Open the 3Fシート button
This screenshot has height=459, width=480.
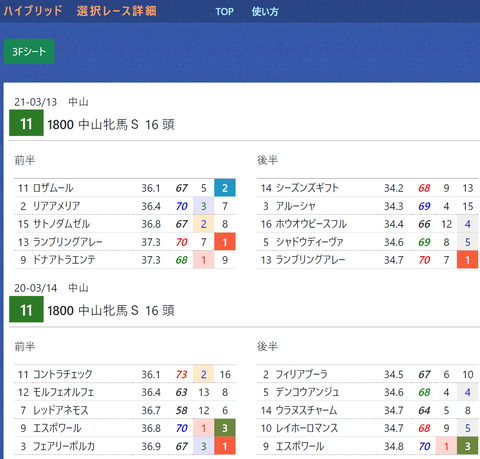coord(29,51)
